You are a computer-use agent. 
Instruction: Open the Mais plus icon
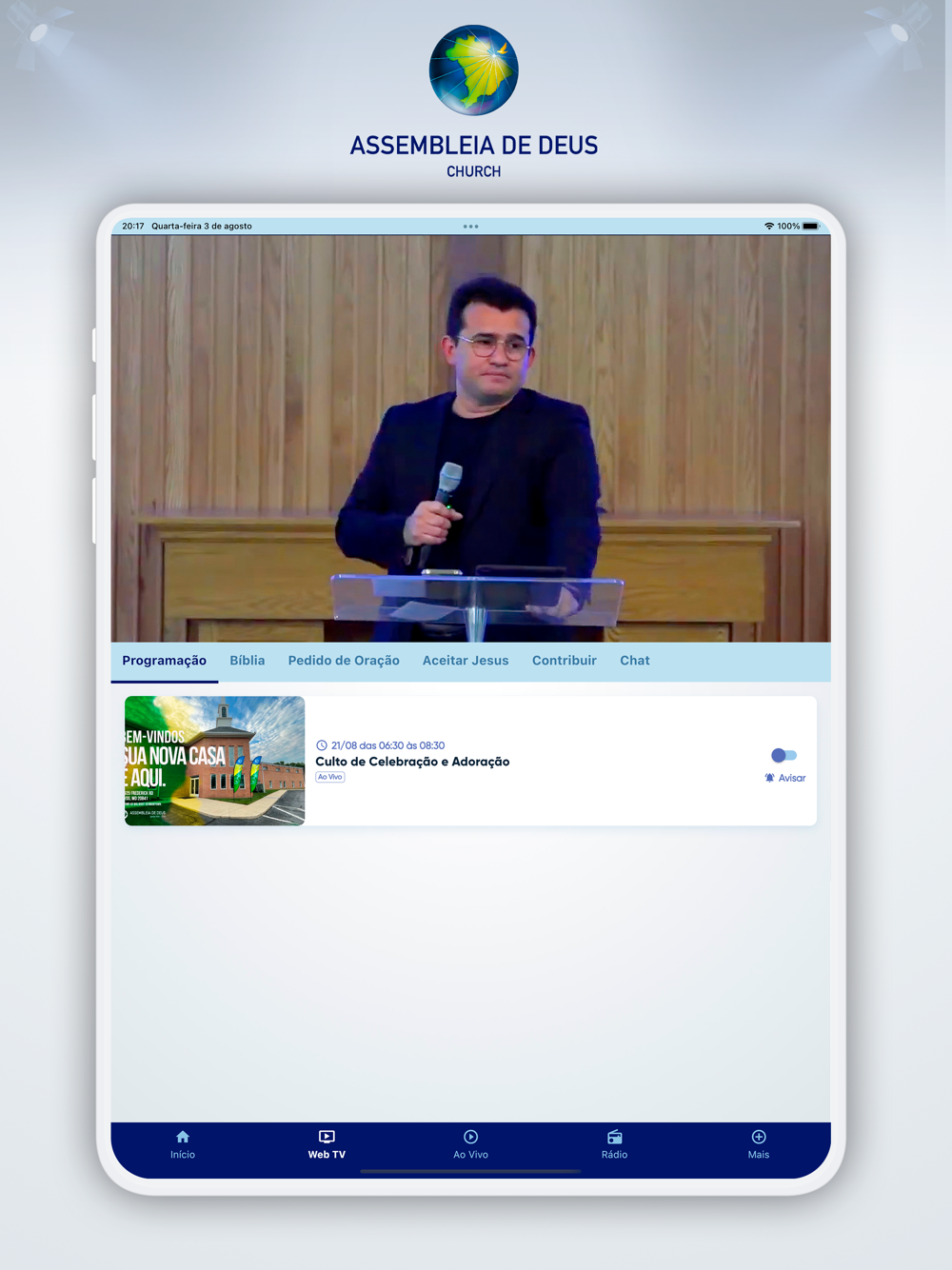759,1137
